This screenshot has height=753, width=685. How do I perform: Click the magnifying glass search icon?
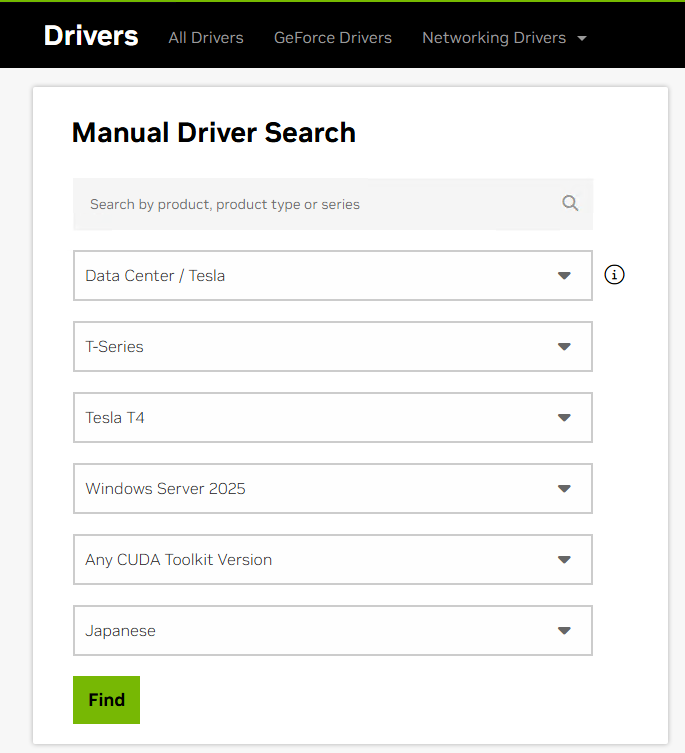(x=570, y=204)
